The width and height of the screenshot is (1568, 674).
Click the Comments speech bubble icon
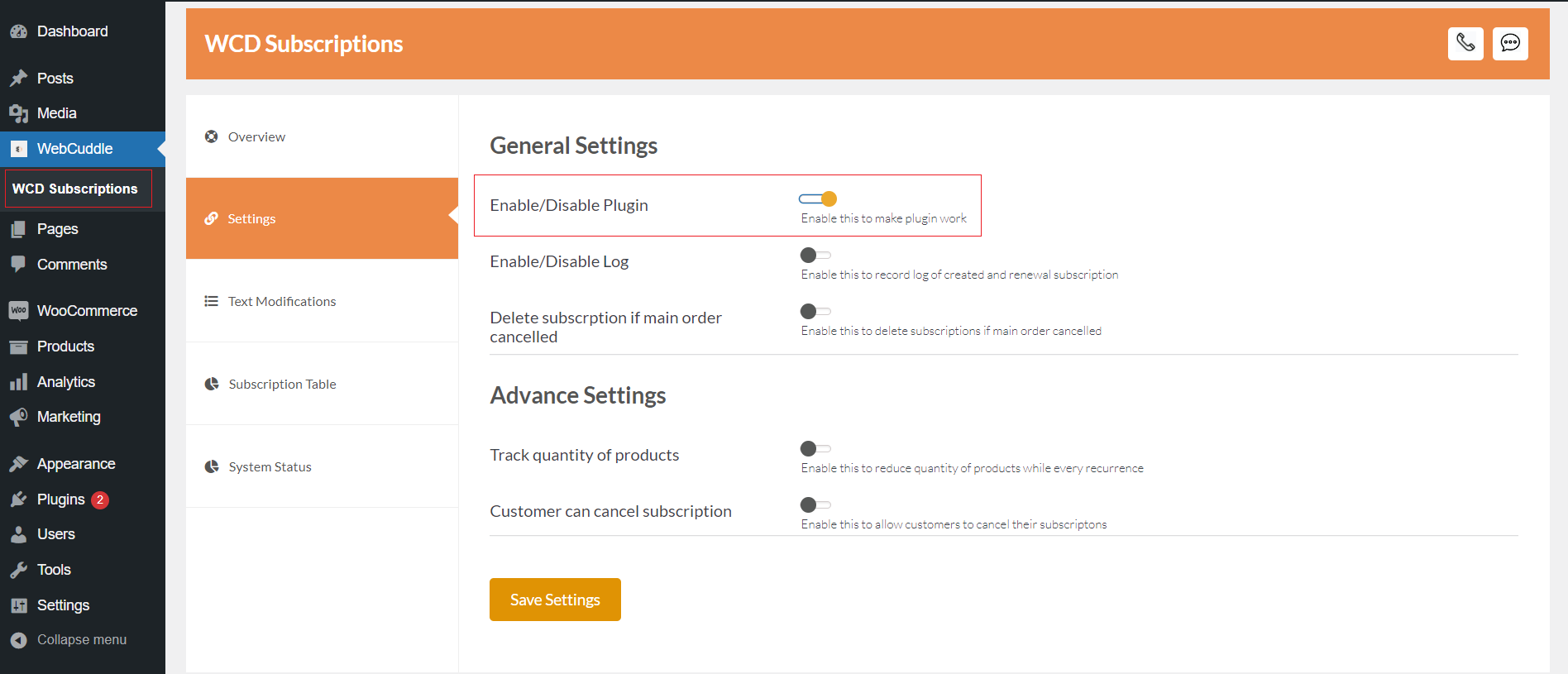pyautogui.click(x=18, y=265)
